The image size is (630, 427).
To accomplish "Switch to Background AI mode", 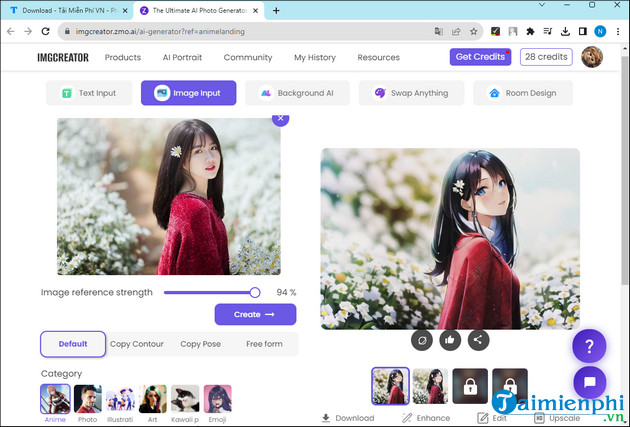I will [297, 93].
